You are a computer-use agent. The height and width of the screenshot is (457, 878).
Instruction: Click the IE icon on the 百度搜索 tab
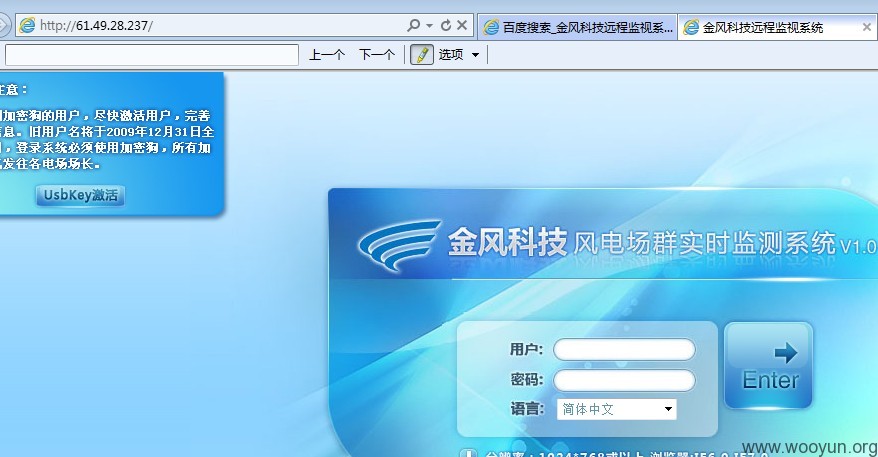tap(491, 27)
